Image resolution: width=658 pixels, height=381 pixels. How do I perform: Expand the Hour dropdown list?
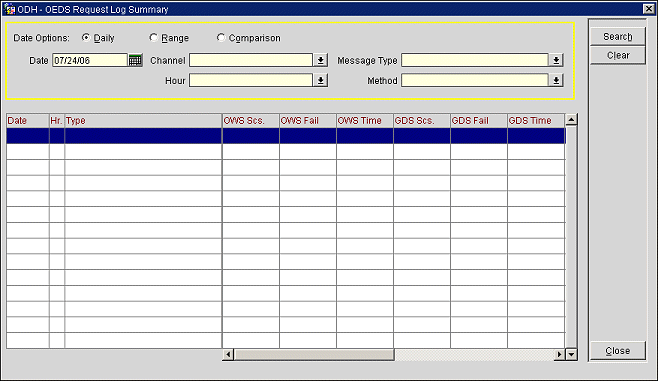pyautogui.click(x=321, y=80)
